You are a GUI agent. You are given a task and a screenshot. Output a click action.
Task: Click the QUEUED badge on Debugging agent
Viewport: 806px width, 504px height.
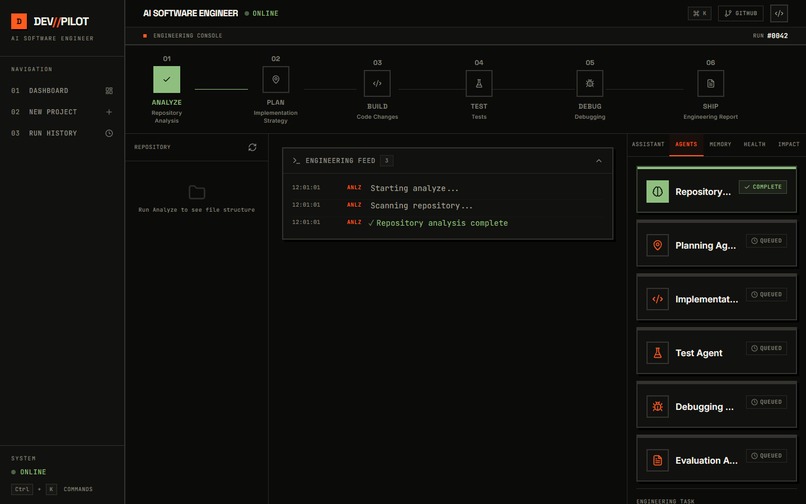[x=766, y=402]
